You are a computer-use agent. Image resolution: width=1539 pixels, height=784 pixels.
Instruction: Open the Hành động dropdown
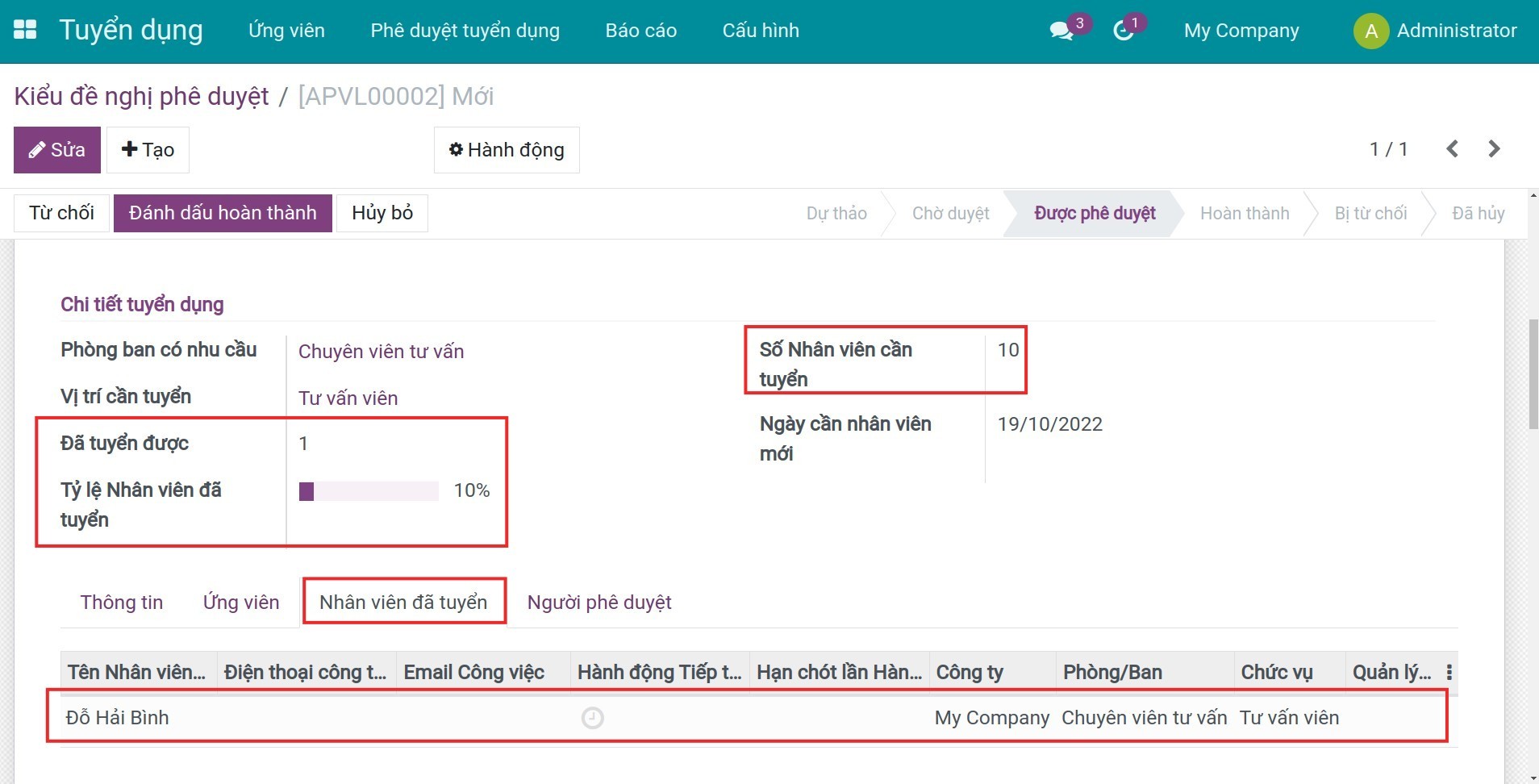pyautogui.click(x=507, y=150)
